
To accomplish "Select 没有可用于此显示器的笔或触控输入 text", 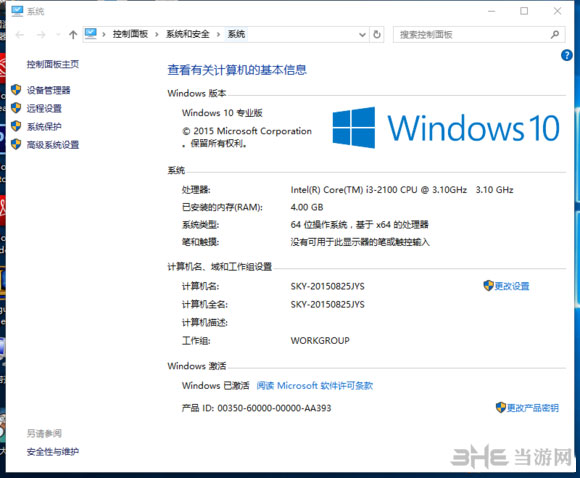I will coord(360,242).
